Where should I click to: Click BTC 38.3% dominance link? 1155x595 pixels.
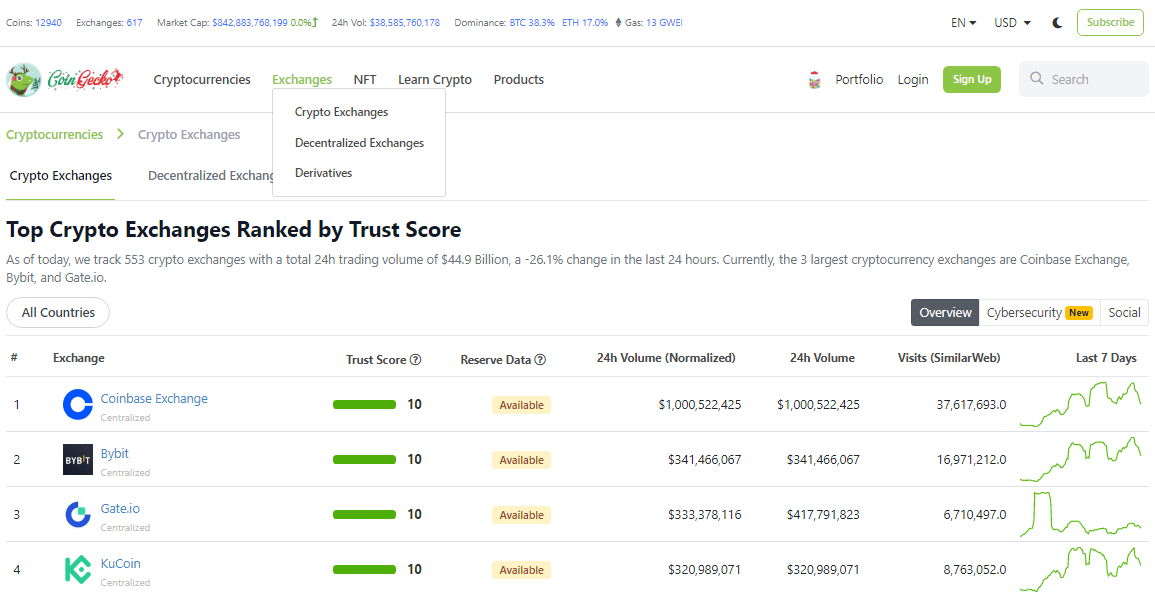click(532, 23)
